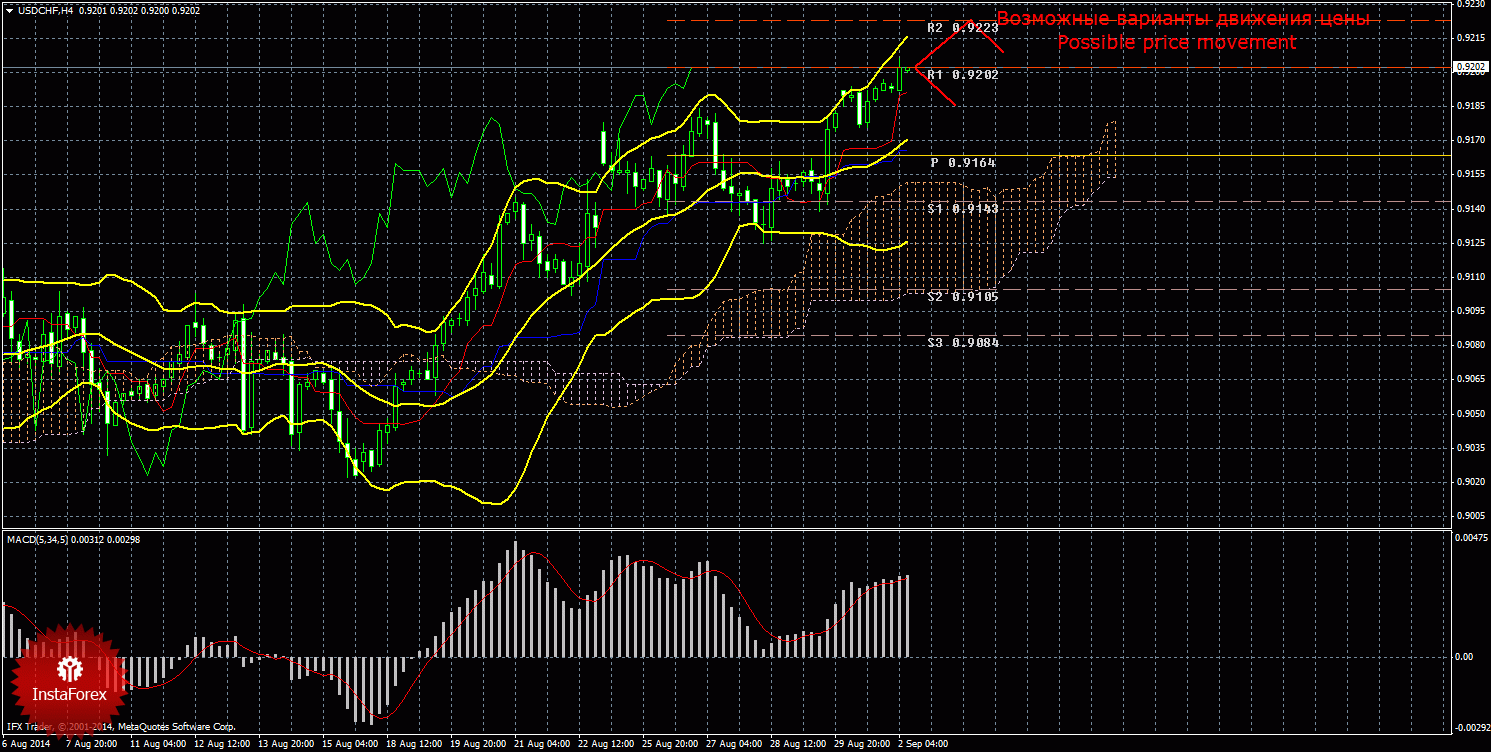
Task: Click the red 'Possible price movement' text
Action: pos(1177,43)
